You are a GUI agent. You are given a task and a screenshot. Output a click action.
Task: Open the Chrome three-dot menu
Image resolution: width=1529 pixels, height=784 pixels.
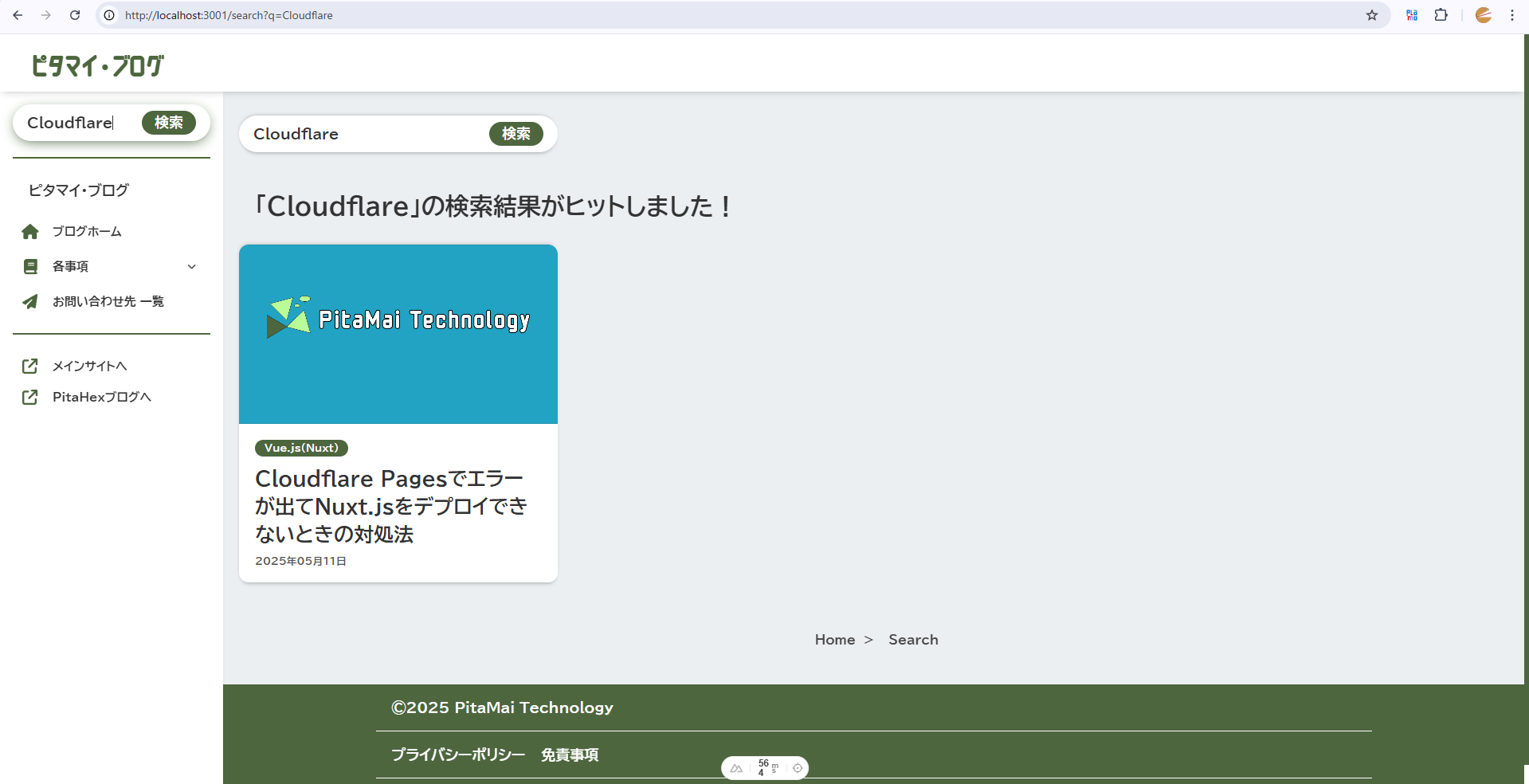click(1512, 15)
